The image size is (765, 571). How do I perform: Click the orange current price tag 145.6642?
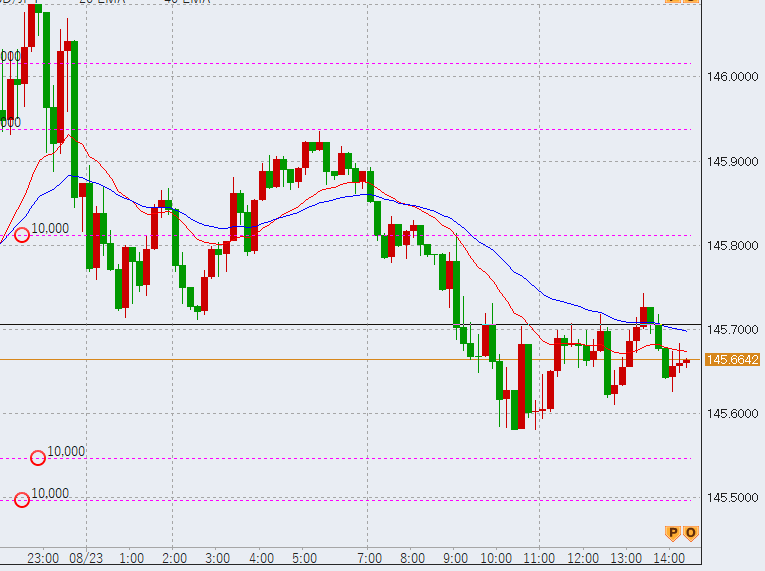pos(732,360)
